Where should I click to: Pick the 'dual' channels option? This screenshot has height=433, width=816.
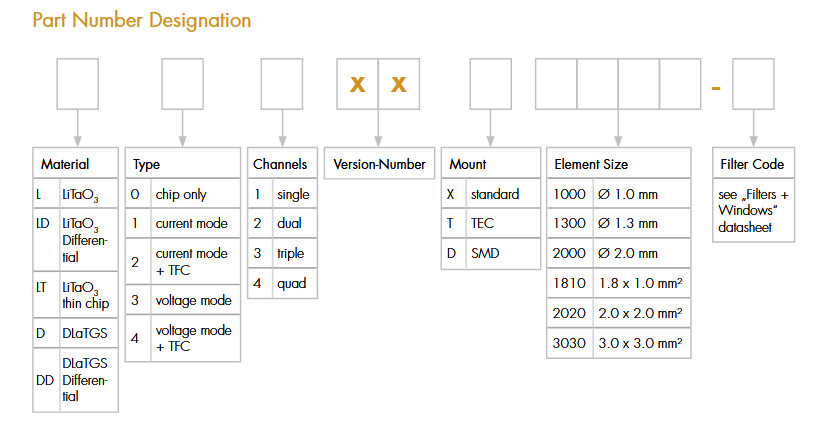pos(280,224)
